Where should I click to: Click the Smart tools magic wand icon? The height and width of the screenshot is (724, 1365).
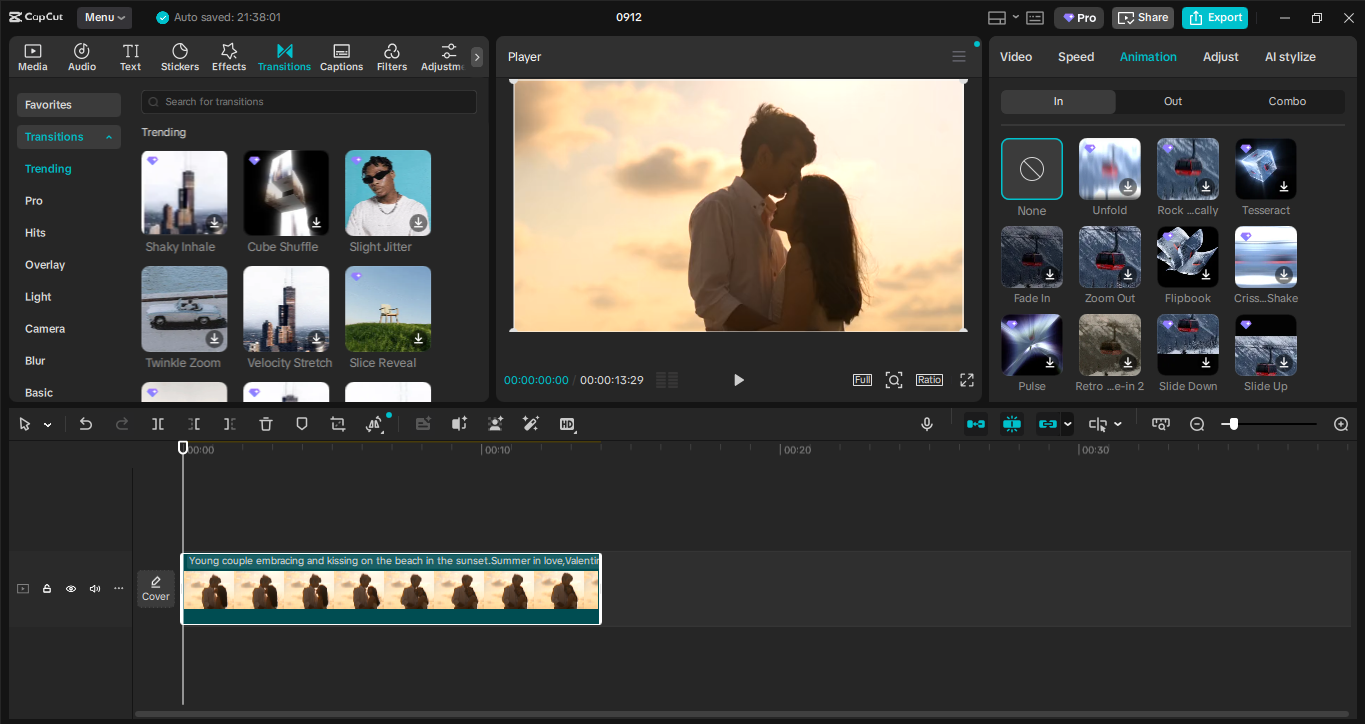point(531,424)
